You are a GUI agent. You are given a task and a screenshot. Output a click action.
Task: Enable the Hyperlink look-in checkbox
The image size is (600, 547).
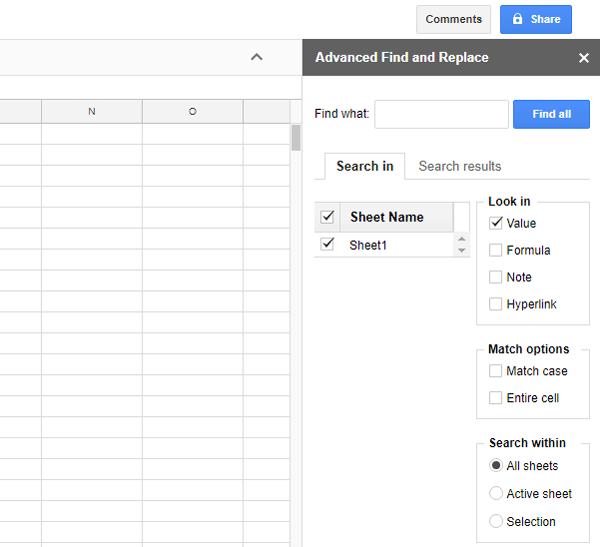496,304
